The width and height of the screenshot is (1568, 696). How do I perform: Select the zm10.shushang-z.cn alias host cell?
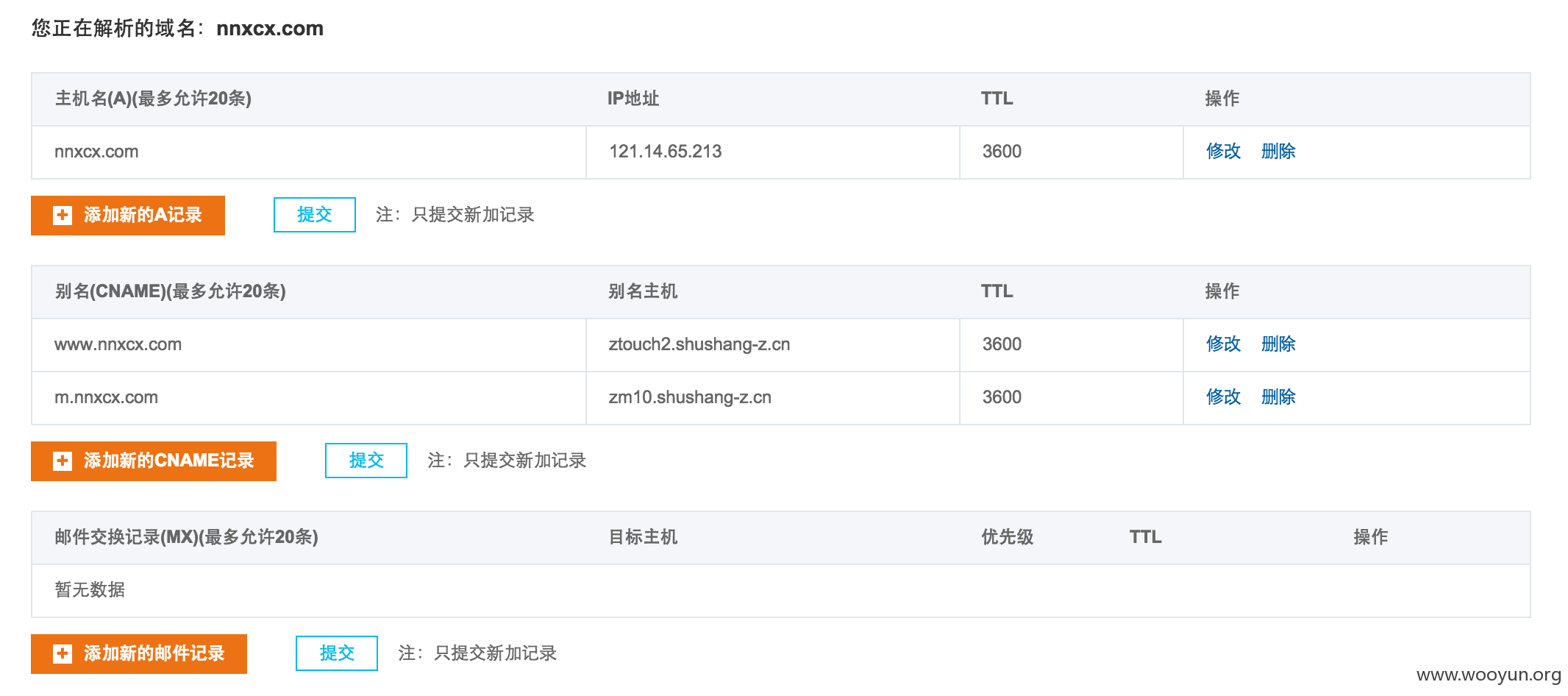coord(773,398)
